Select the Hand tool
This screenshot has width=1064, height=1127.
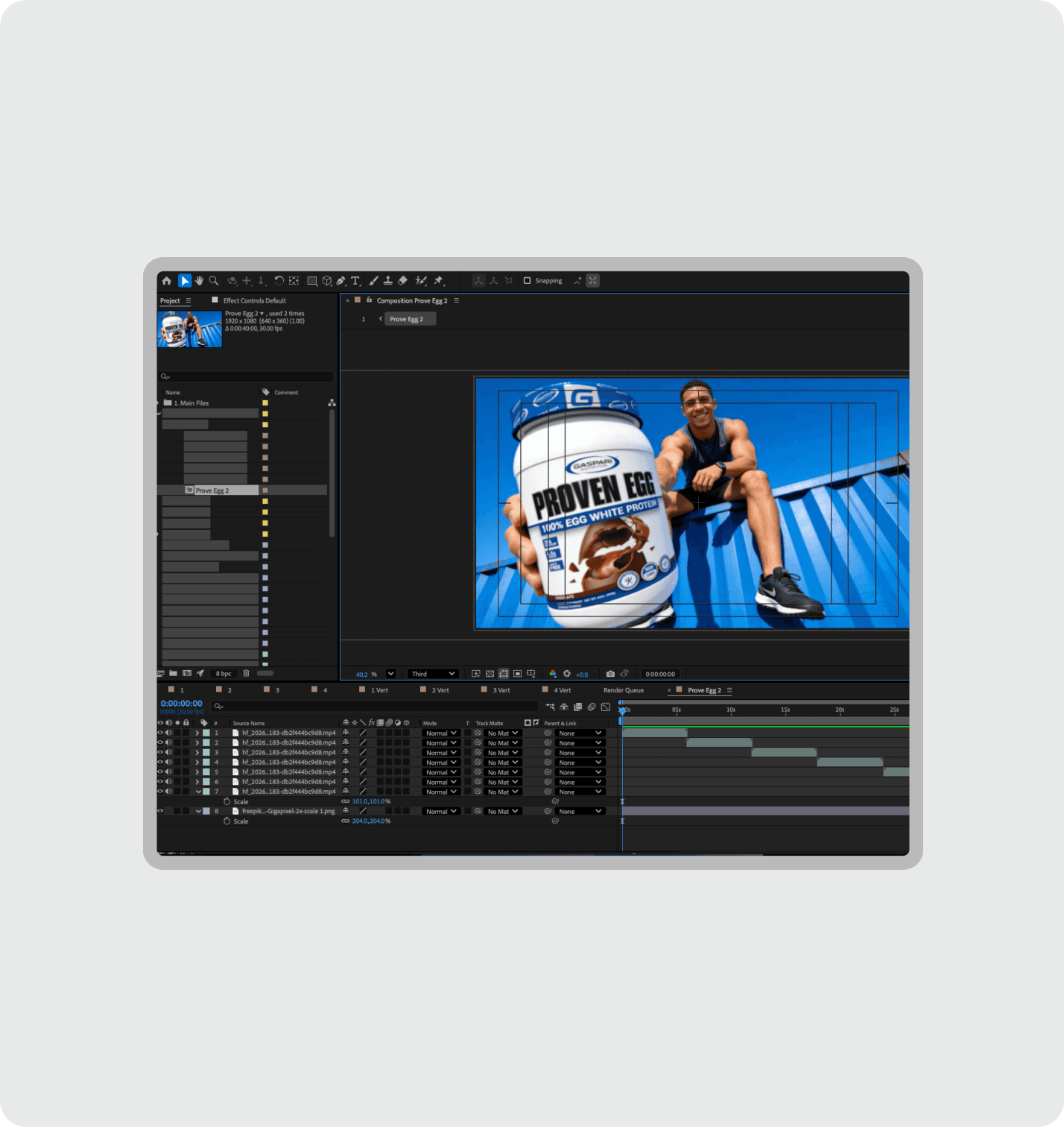[x=200, y=281]
